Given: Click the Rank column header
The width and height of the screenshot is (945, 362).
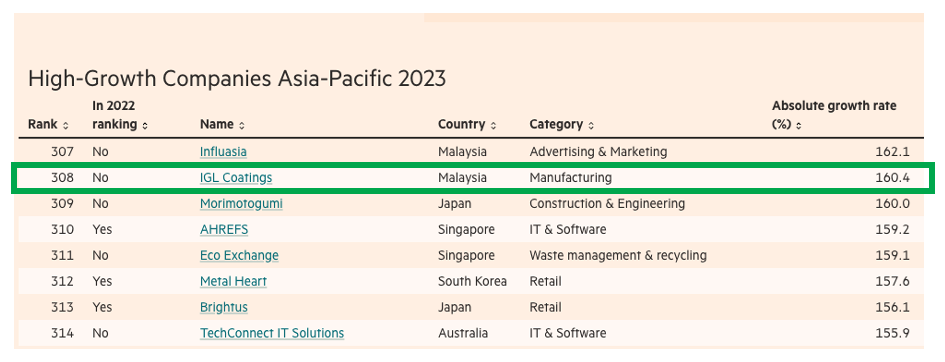Looking at the screenshot, I should tap(43, 125).
